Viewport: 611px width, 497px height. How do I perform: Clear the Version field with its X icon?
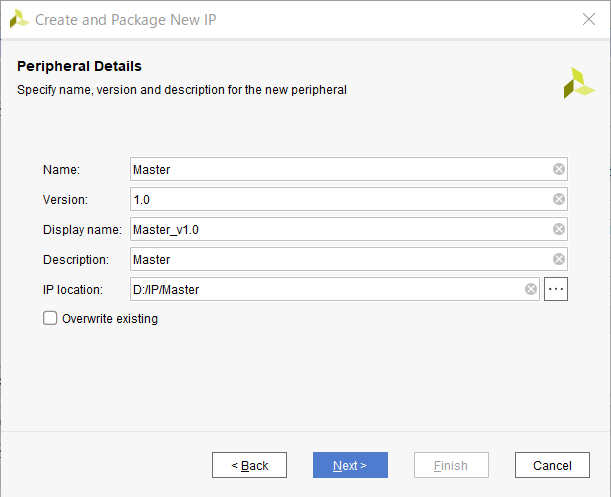tap(559, 199)
